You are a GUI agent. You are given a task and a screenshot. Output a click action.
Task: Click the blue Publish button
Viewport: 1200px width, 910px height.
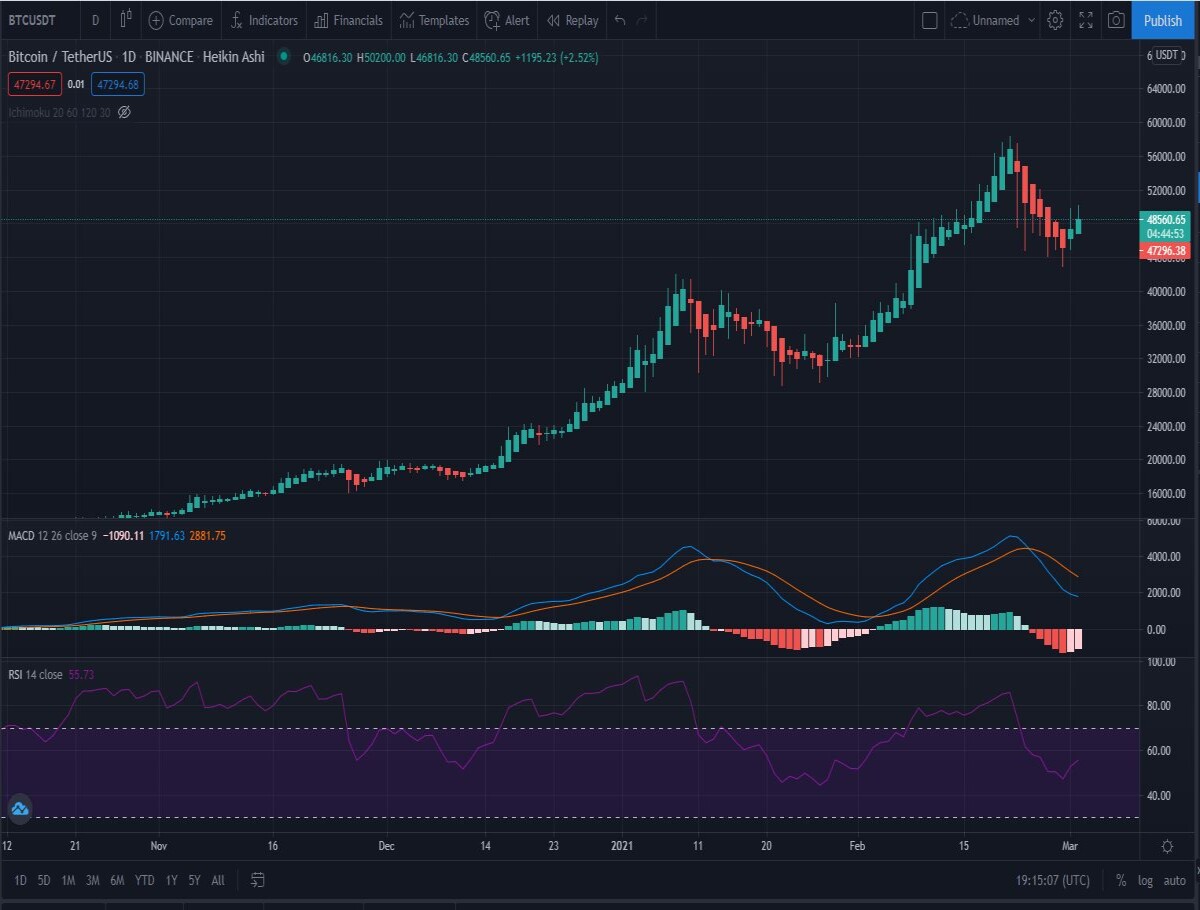point(1163,20)
